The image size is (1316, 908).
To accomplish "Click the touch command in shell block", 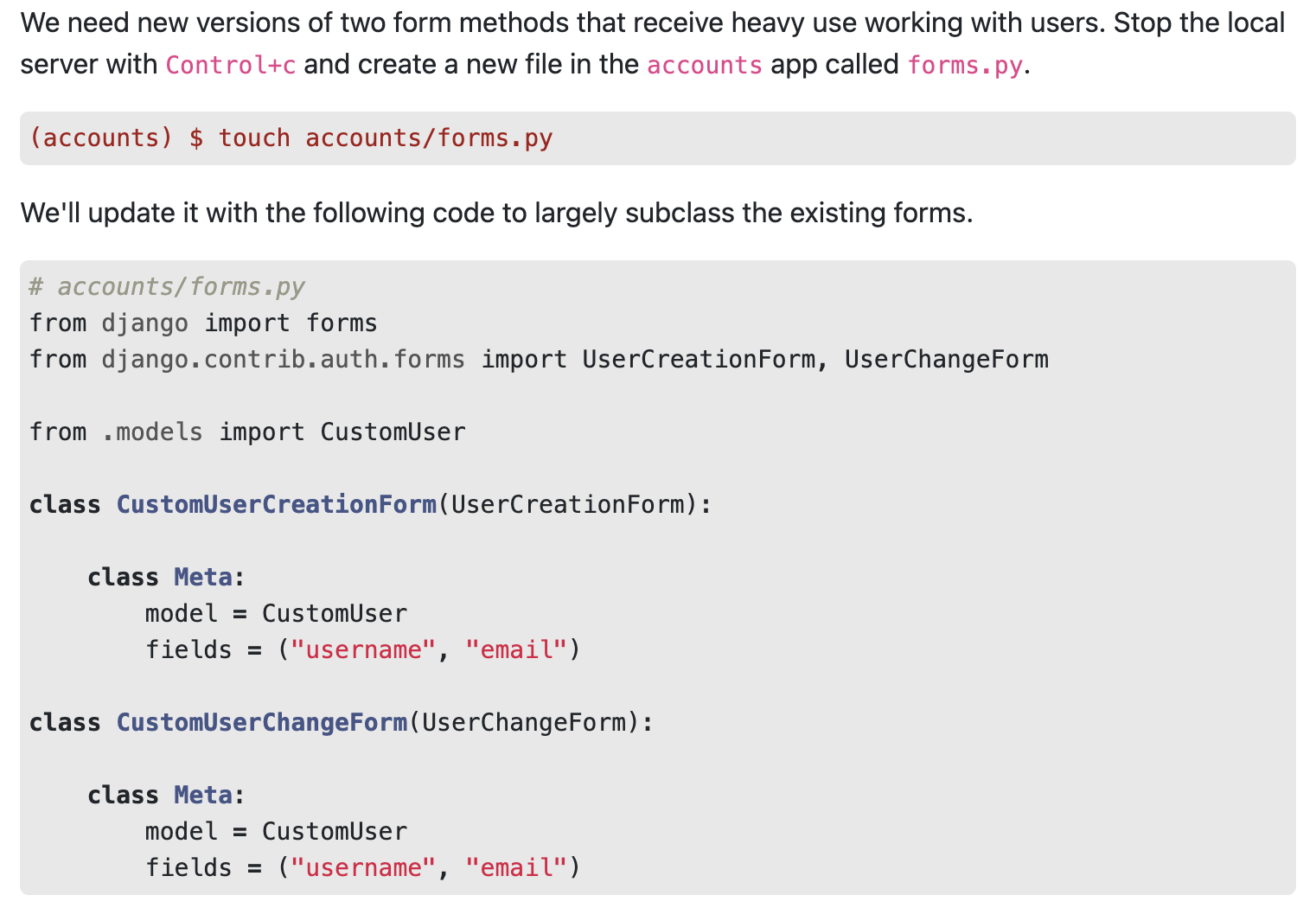I will pos(253,138).
